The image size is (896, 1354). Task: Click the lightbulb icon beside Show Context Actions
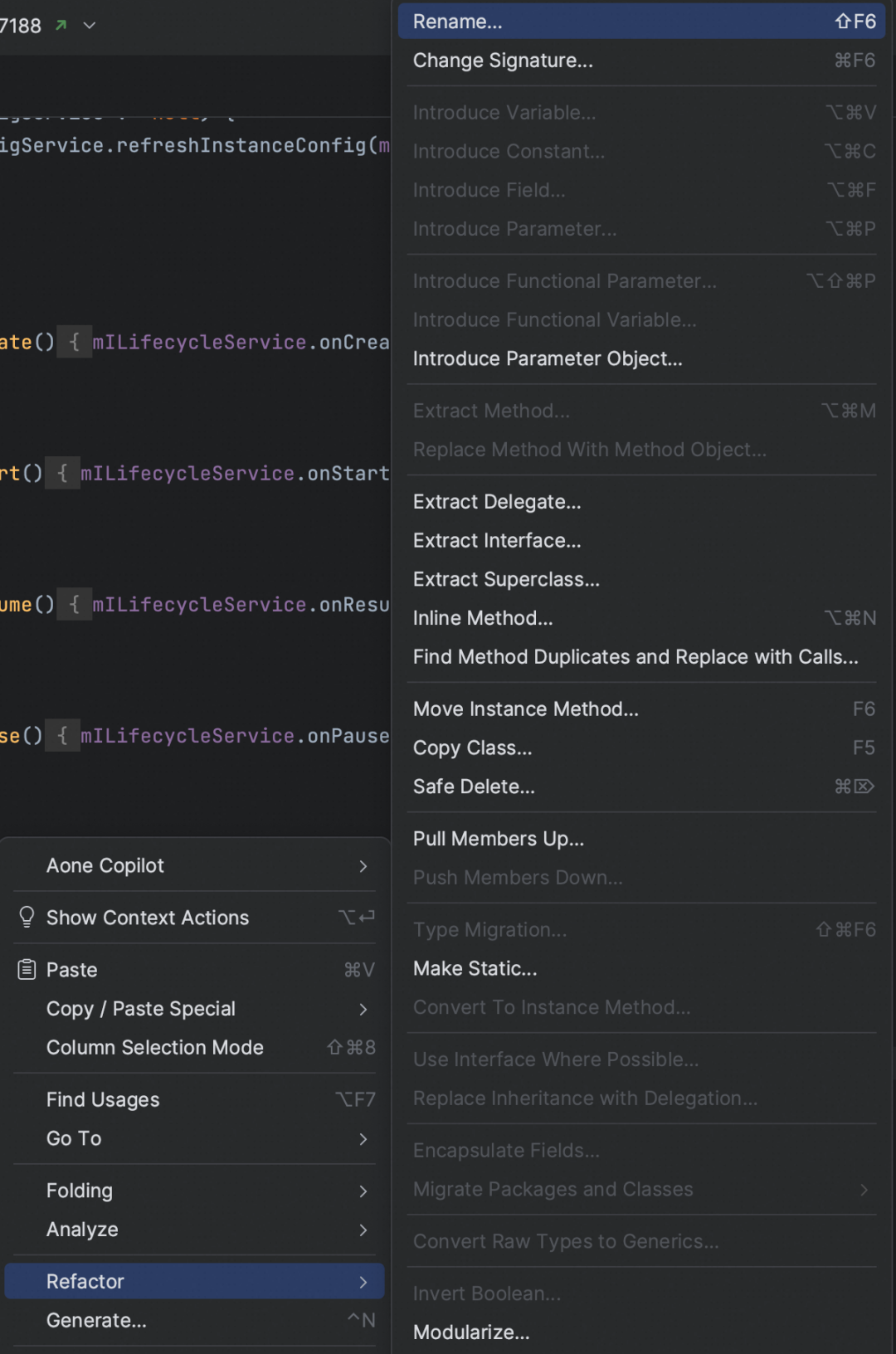(27, 917)
